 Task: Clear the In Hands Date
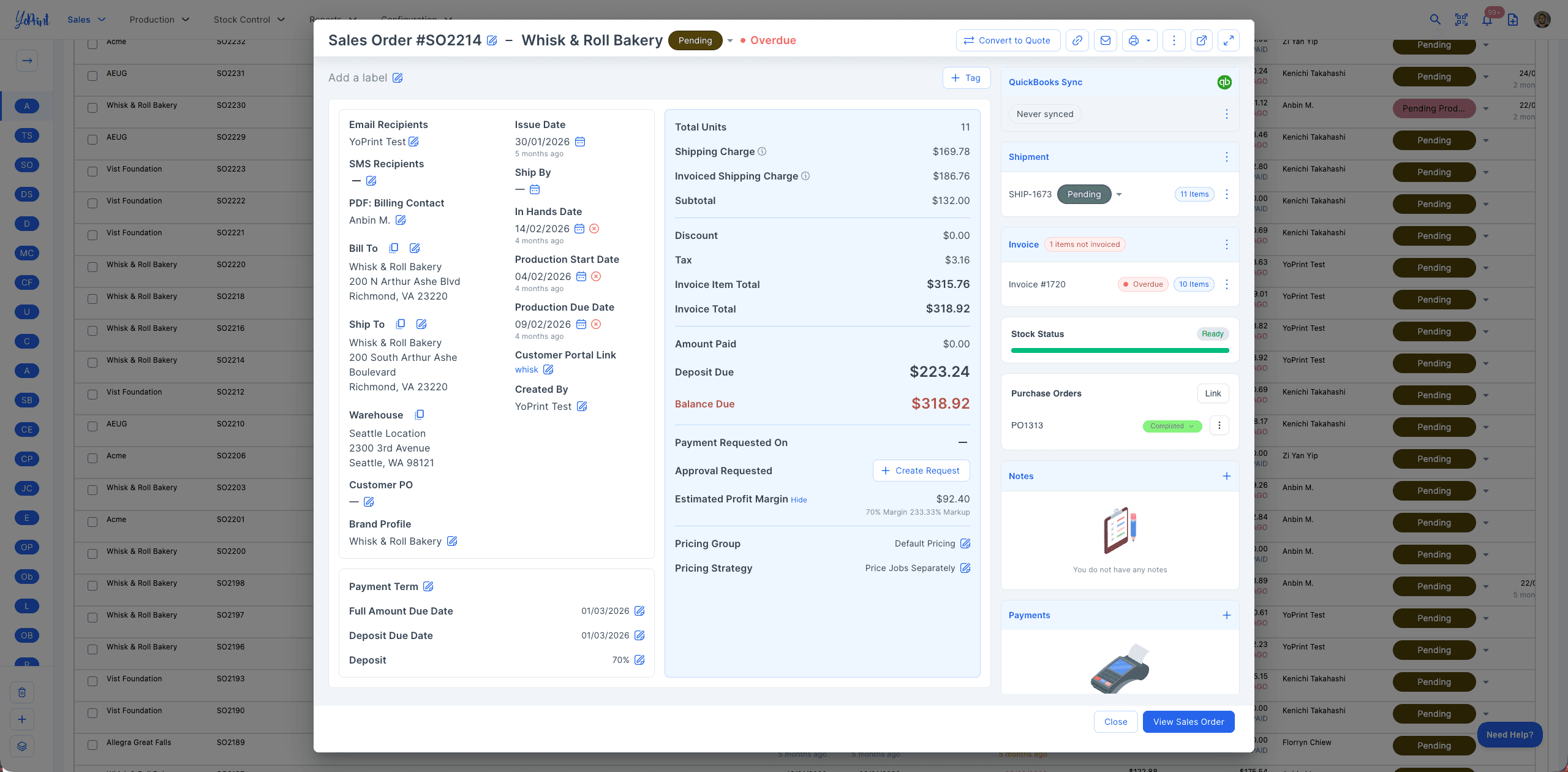point(594,229)
